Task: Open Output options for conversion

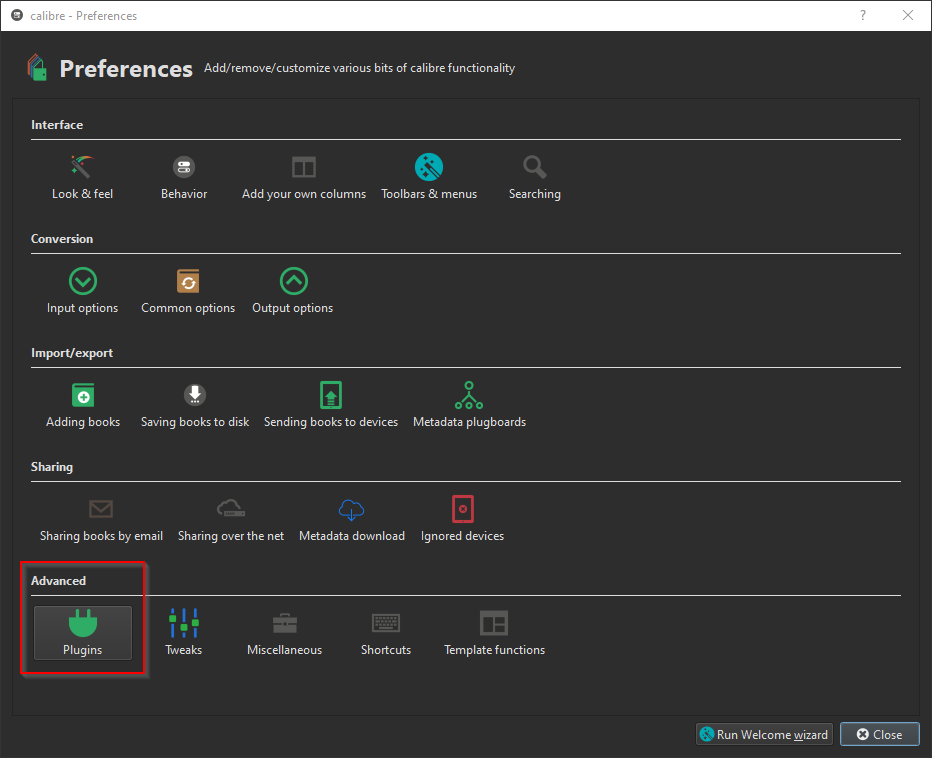Action: [292, 291]
